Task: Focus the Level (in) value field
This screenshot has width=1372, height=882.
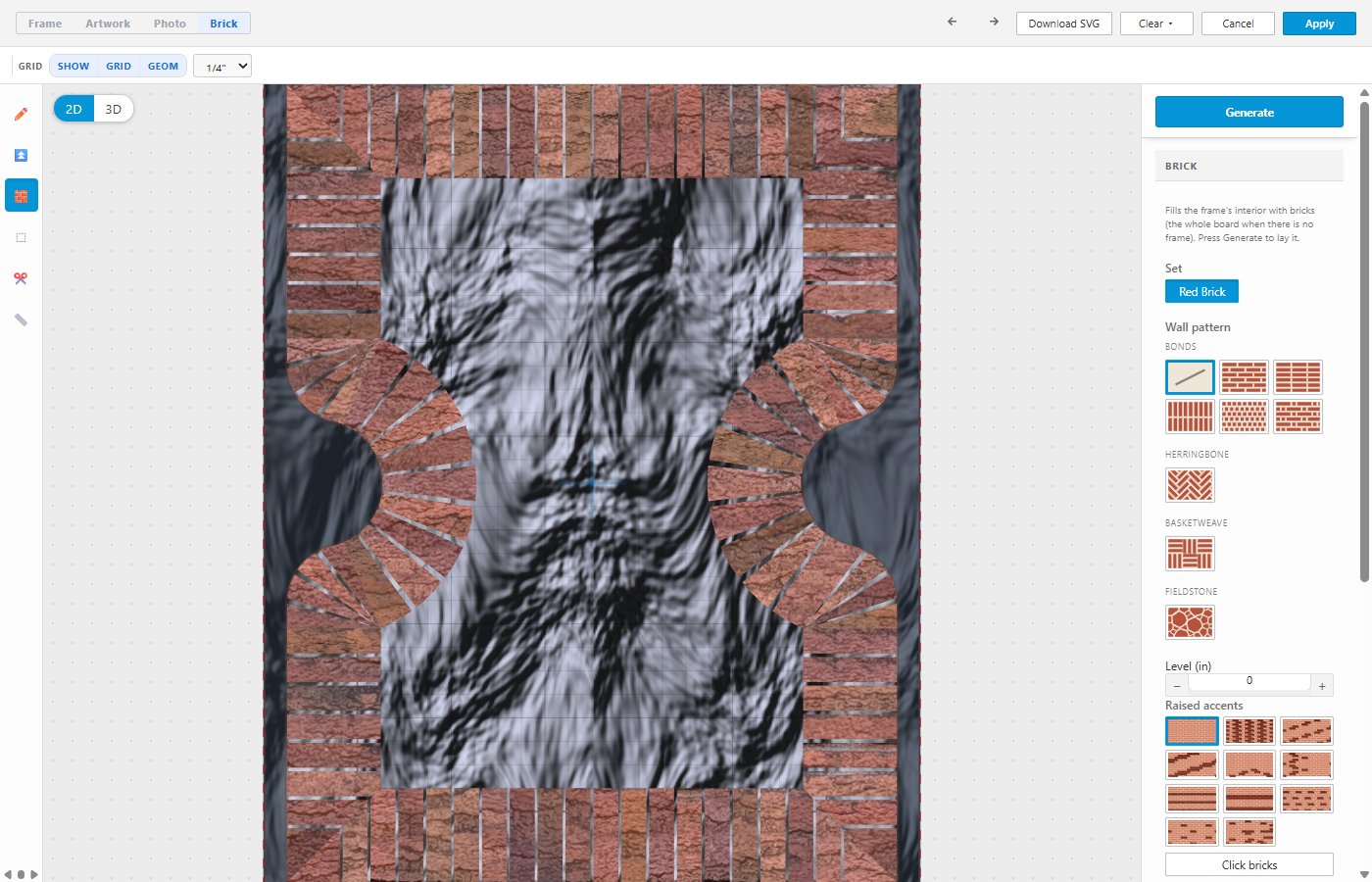Action: click(1249, 681)
